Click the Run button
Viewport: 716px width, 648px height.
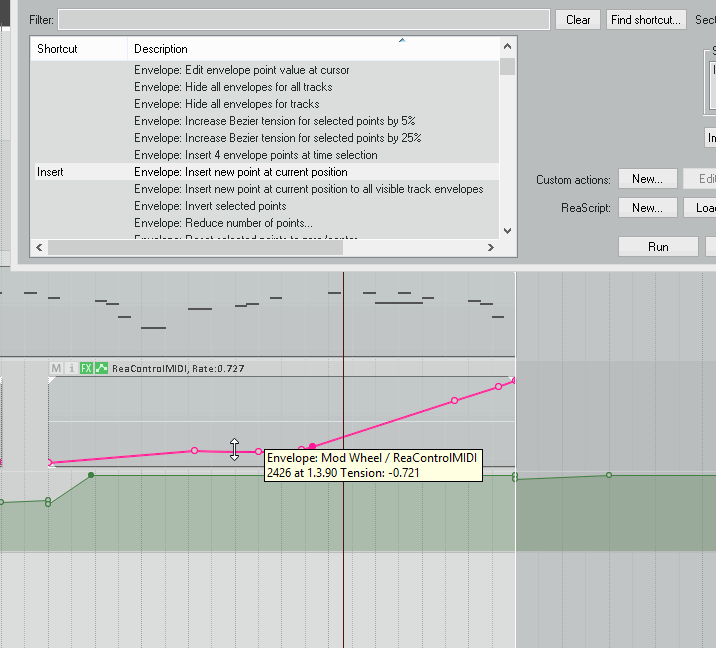point(658,247)
